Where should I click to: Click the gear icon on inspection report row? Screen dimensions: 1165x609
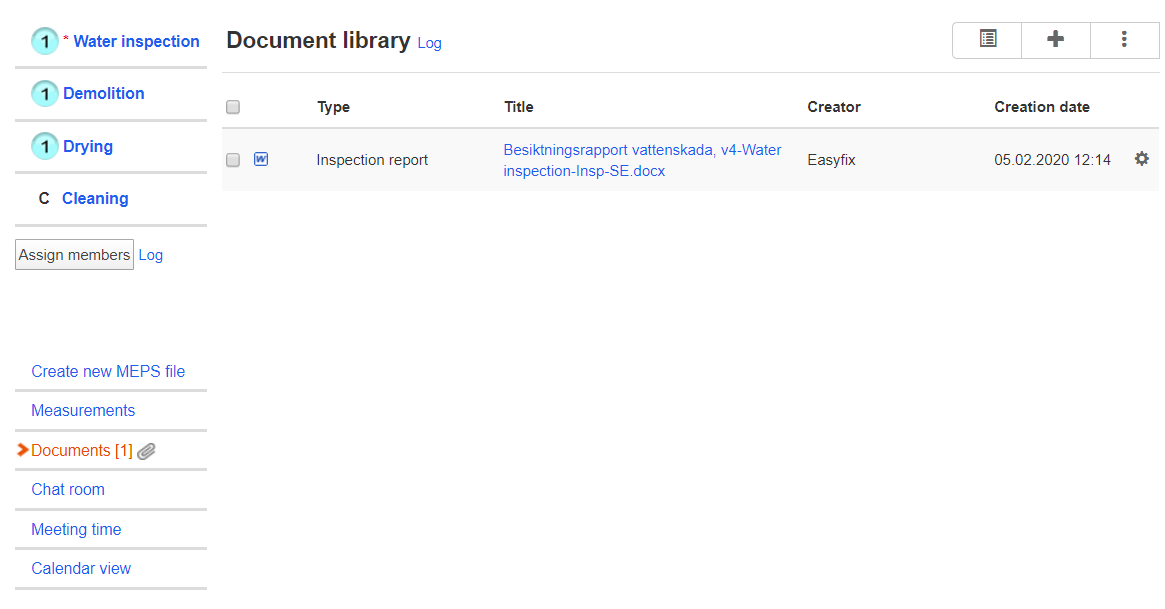1141,159
